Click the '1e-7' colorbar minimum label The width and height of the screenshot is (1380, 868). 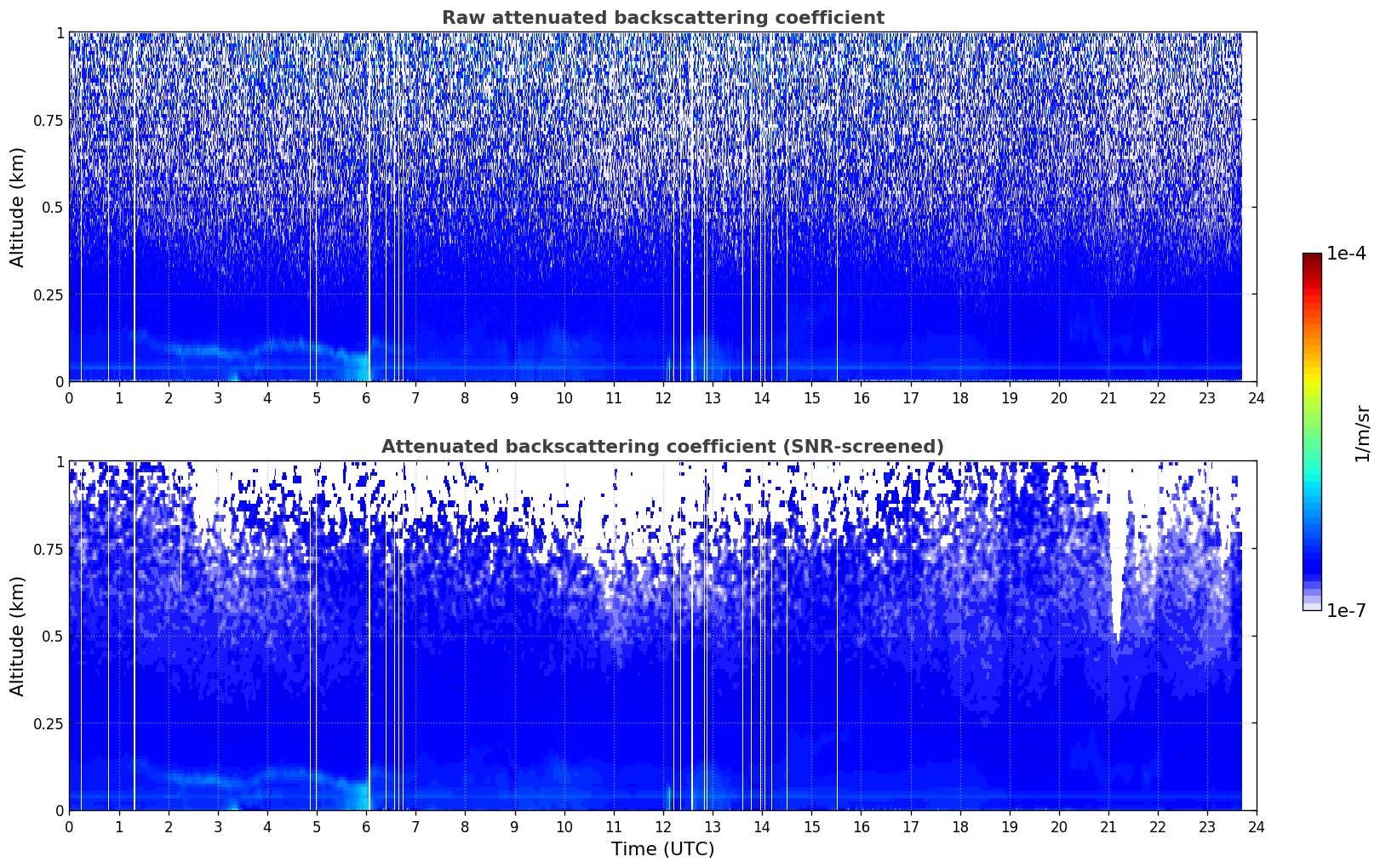[x=1346, y=611]
